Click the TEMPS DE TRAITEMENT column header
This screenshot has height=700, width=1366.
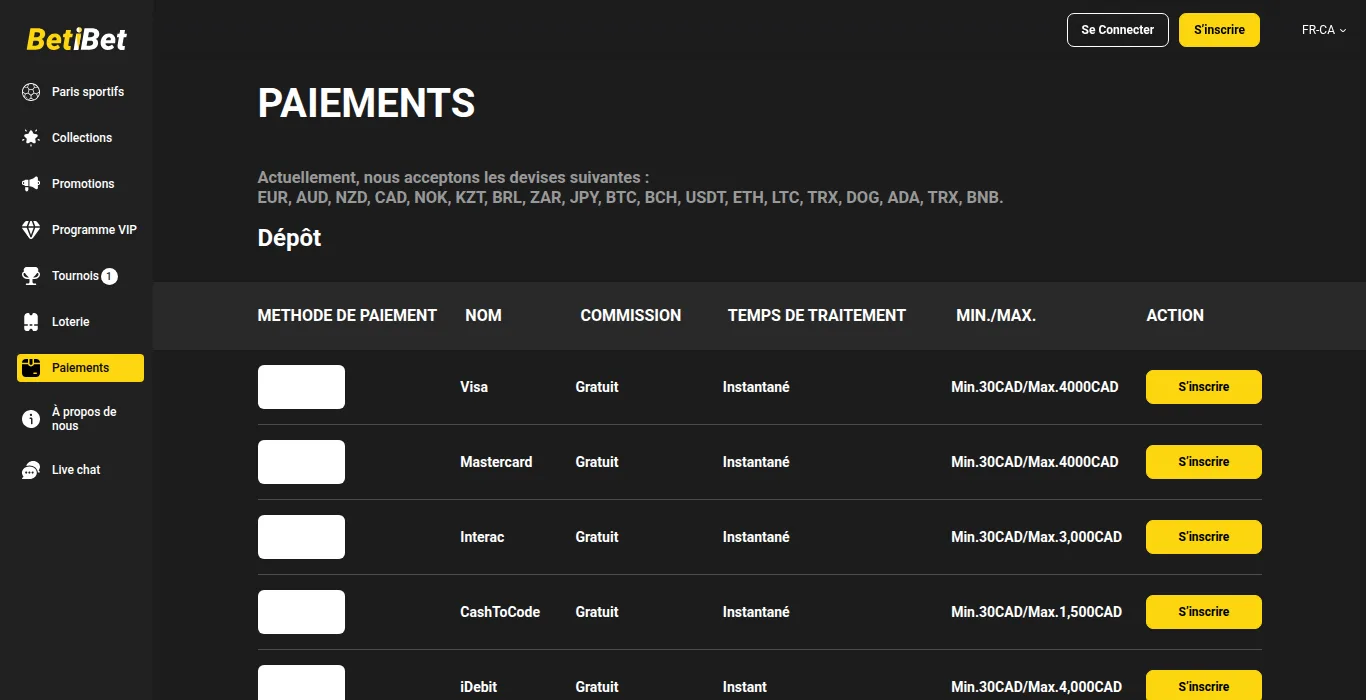pyautogui.click(x=817, y=315)
